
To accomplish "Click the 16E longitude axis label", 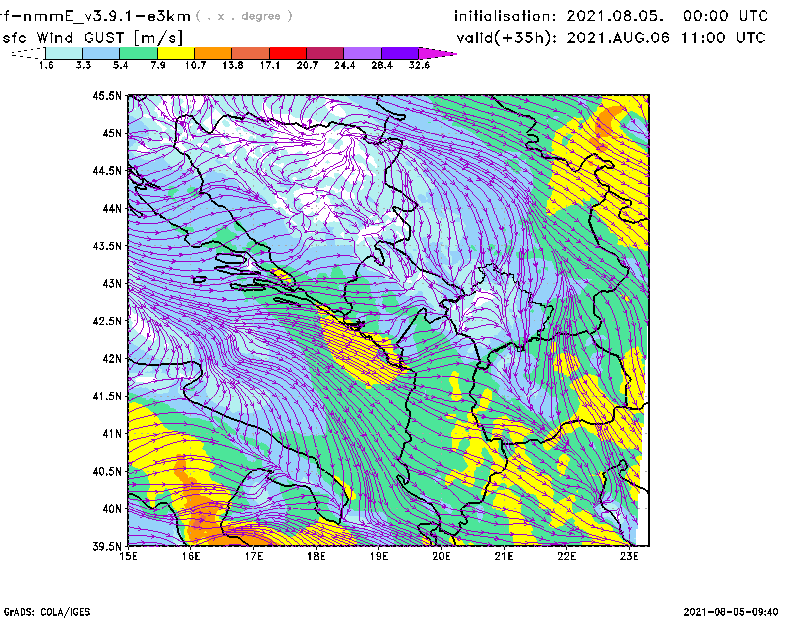I will coord(191,556).
